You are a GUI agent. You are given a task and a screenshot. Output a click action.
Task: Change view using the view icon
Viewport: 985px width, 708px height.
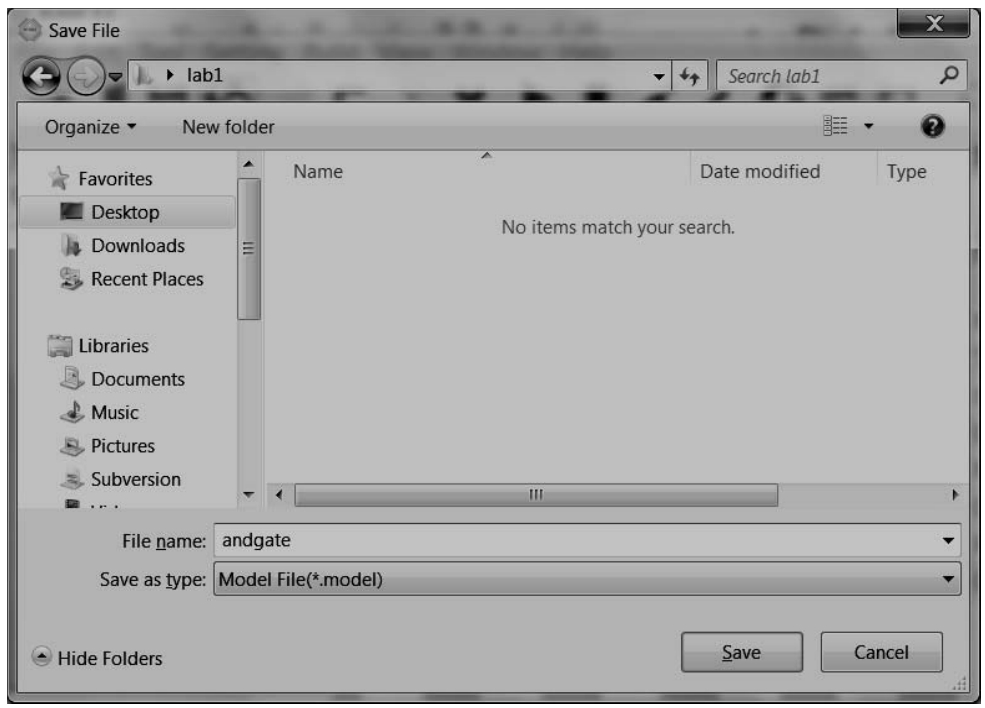835,126
